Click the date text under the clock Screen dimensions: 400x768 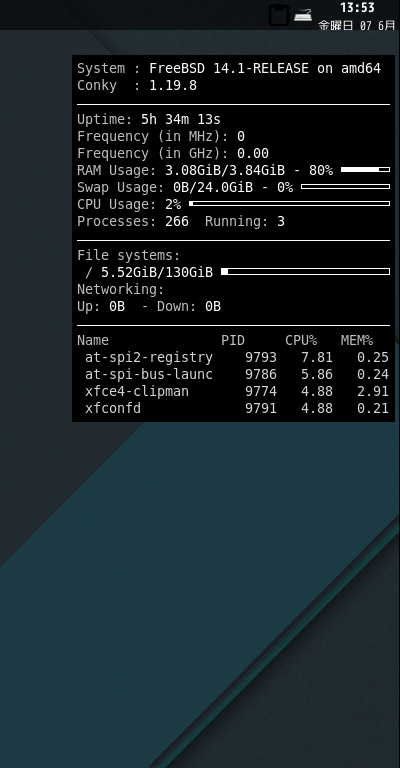click(356, 25)
